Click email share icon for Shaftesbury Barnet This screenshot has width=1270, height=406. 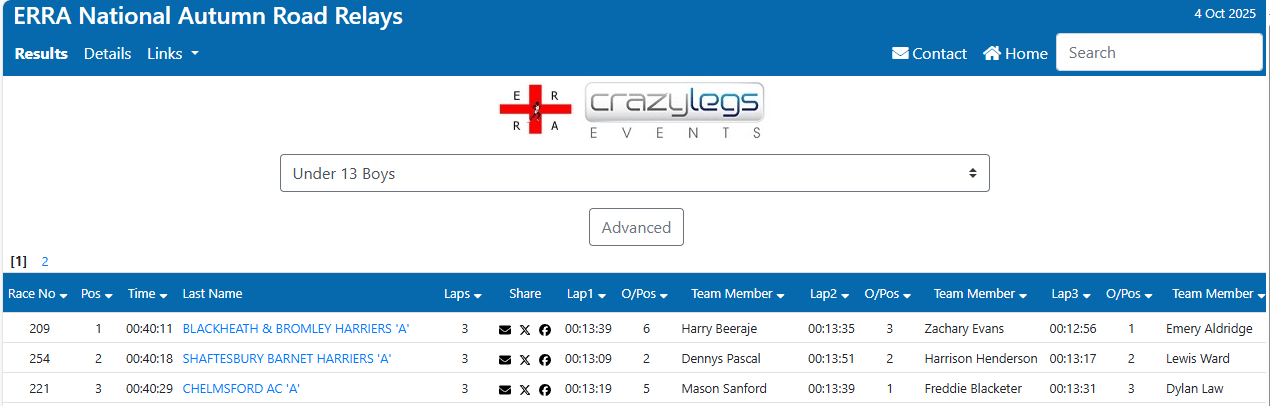pos(505,359)
